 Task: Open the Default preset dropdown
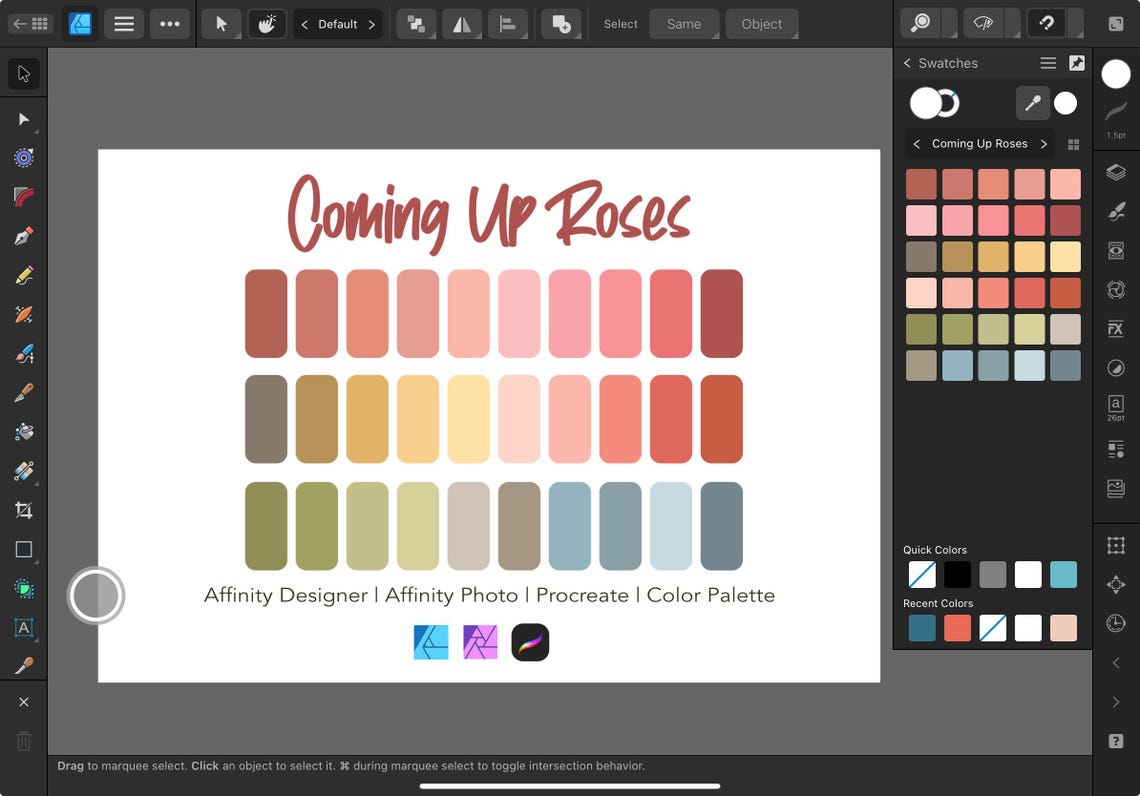pos(337,23)
